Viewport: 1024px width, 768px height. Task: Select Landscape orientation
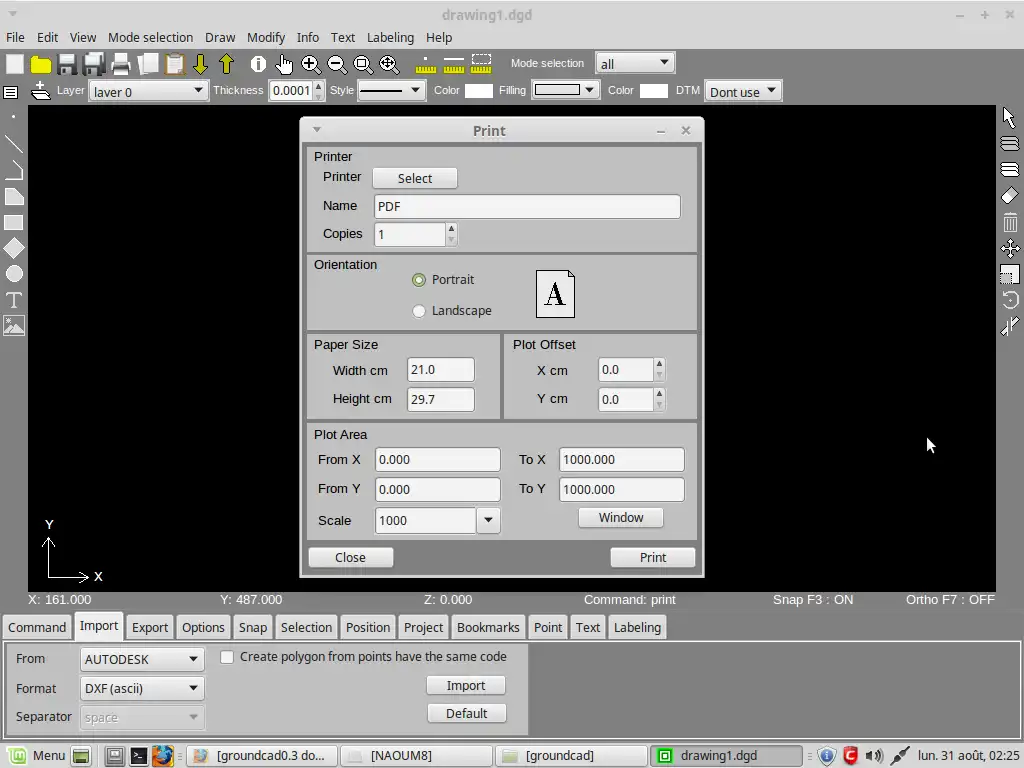419,311
